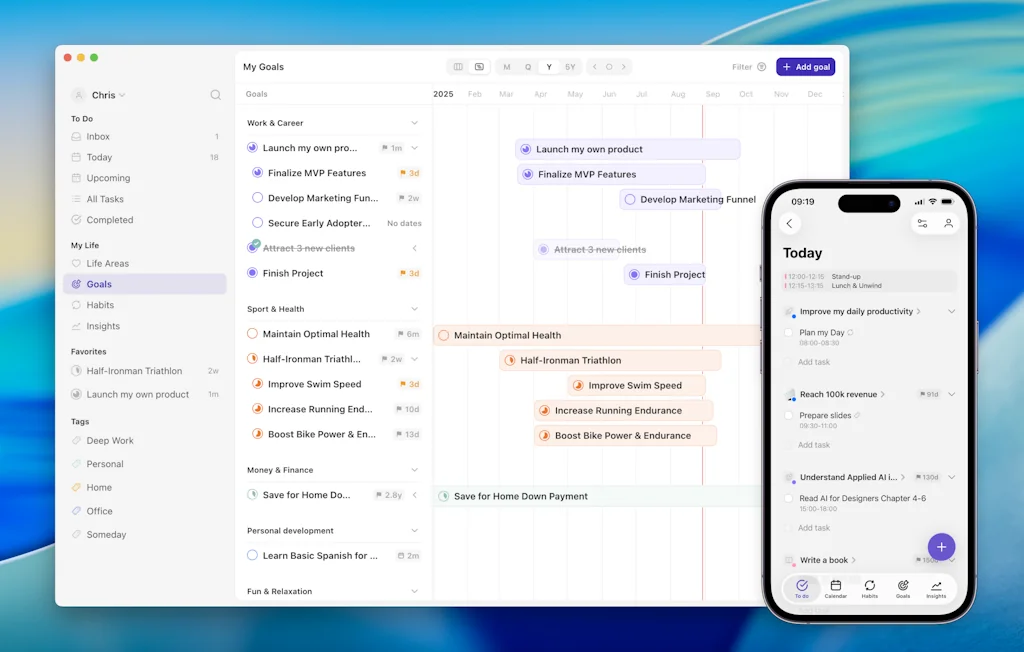Collapse the Sport & Health section

coord(414,309)
